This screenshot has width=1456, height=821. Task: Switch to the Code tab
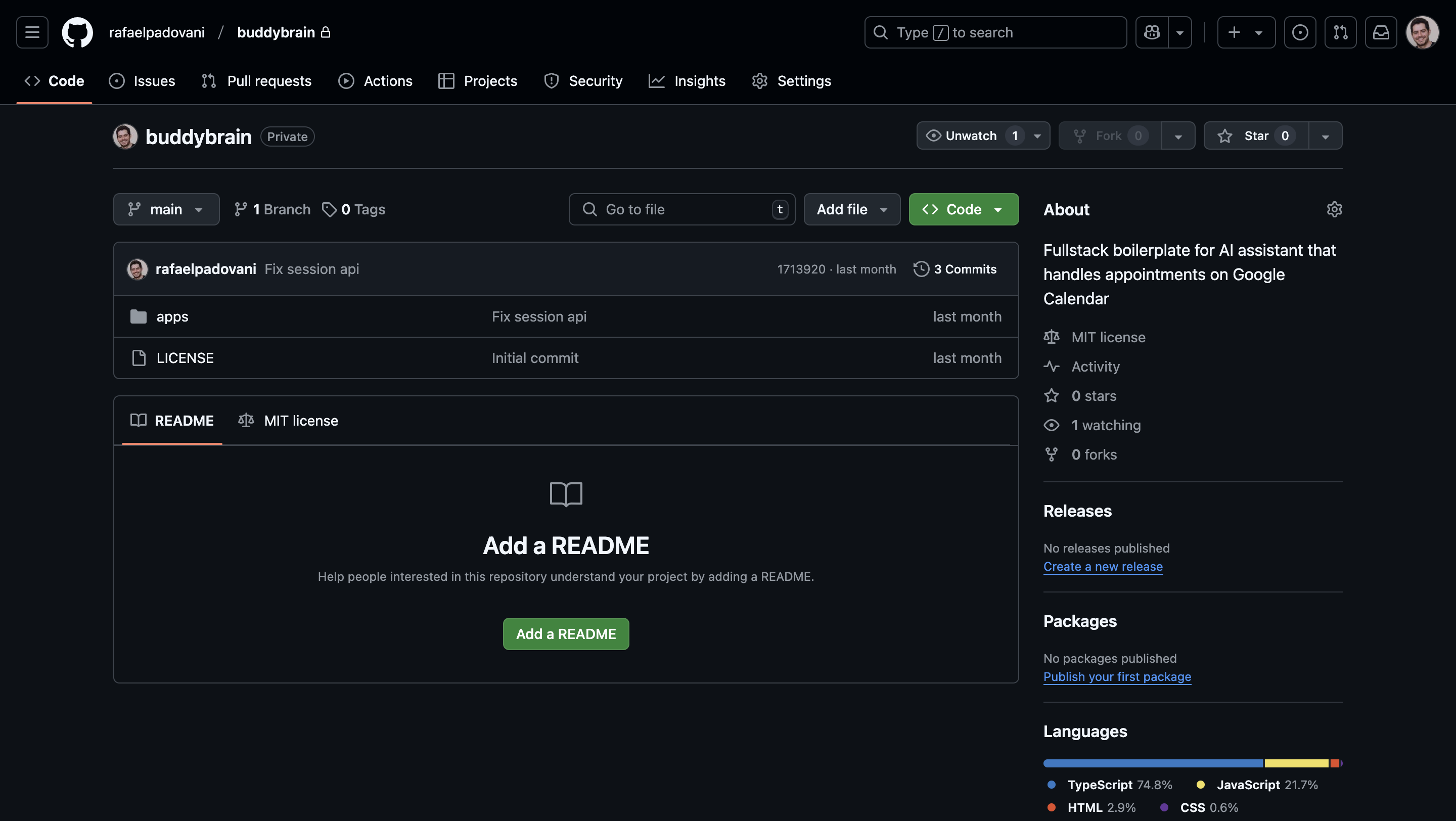pos(54,81)
